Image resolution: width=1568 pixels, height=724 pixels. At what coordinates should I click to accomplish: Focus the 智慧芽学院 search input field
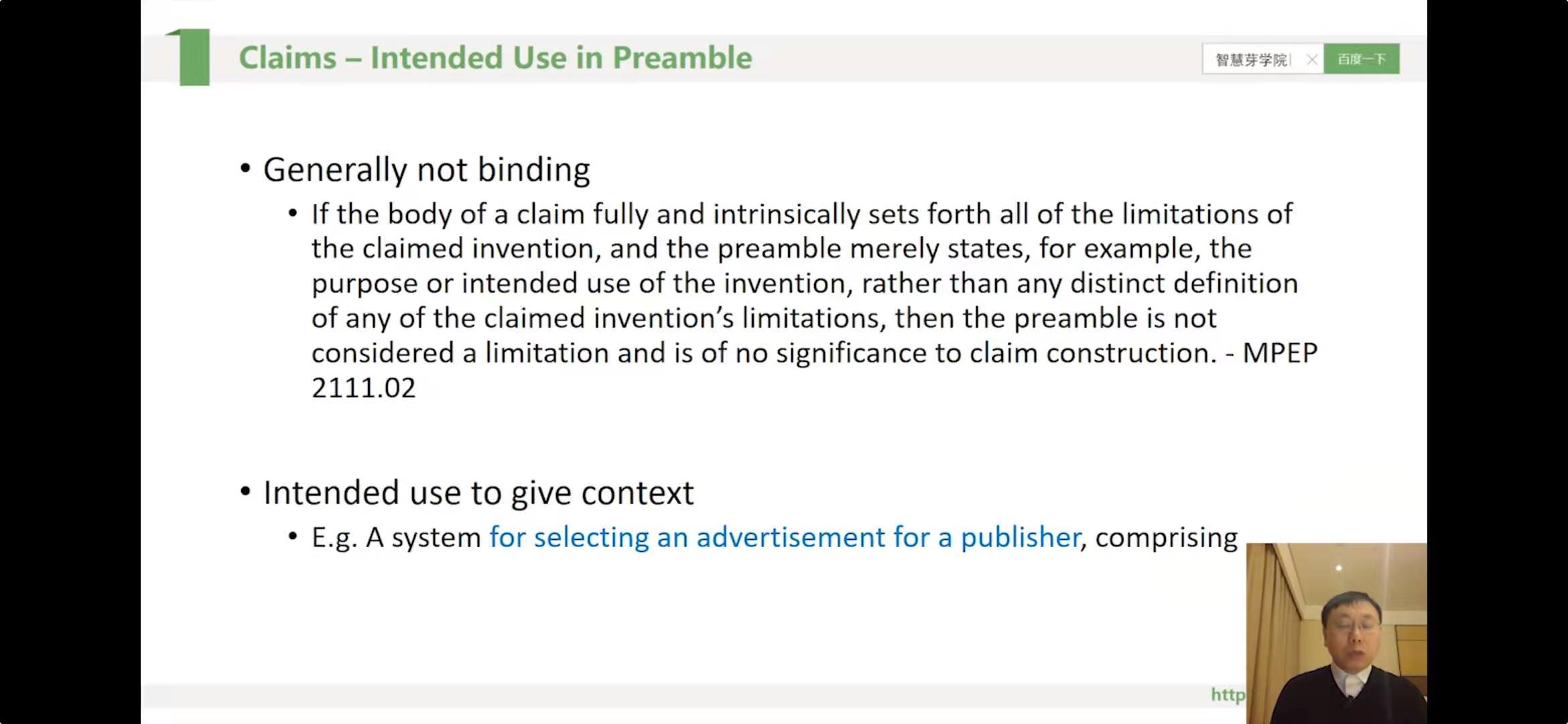pos(1251,60)
